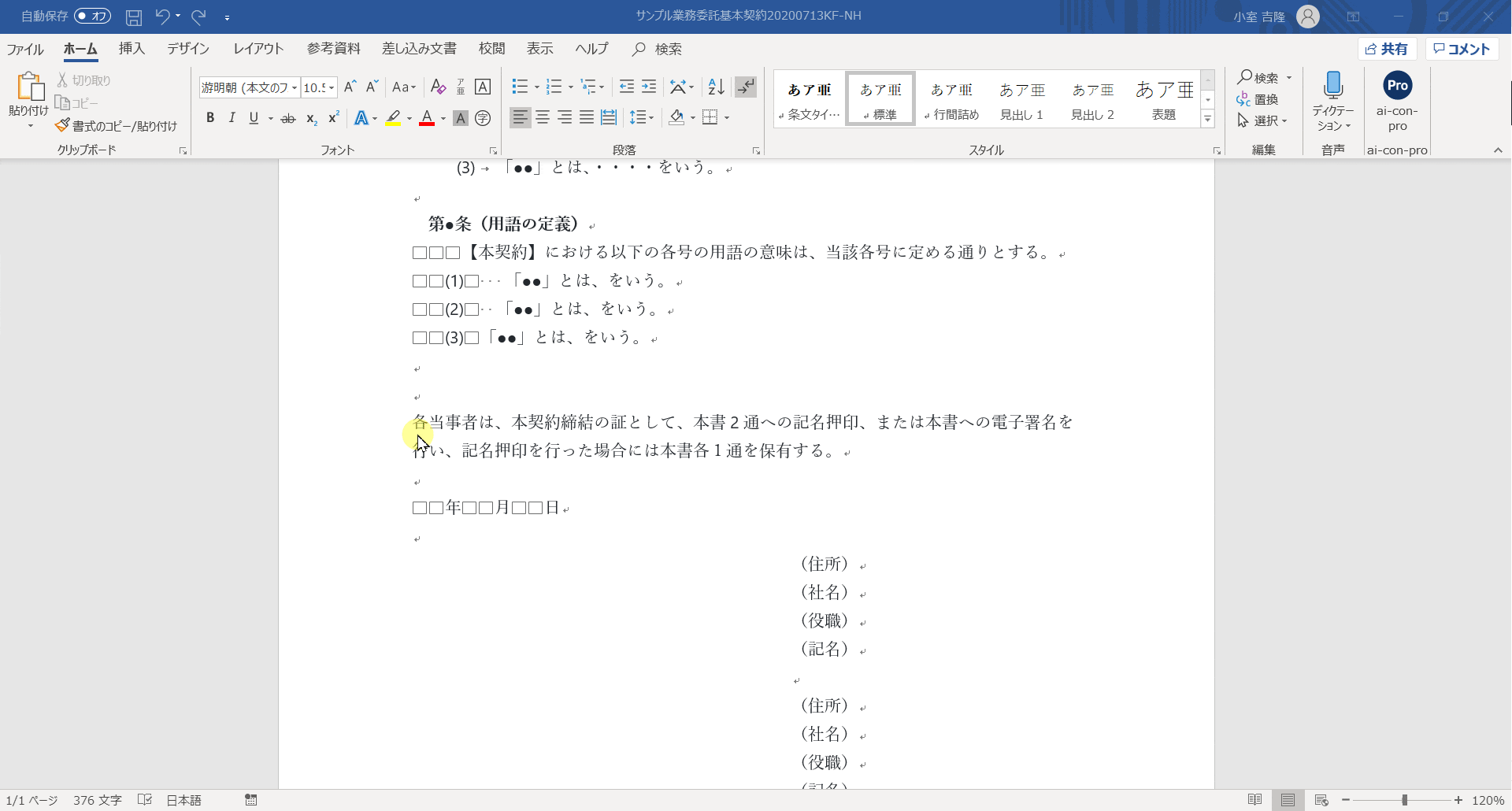Screen dimensions: 1512x811
Task: Switch to the Insert (挿入) tab
Action: tap(132, 49)
